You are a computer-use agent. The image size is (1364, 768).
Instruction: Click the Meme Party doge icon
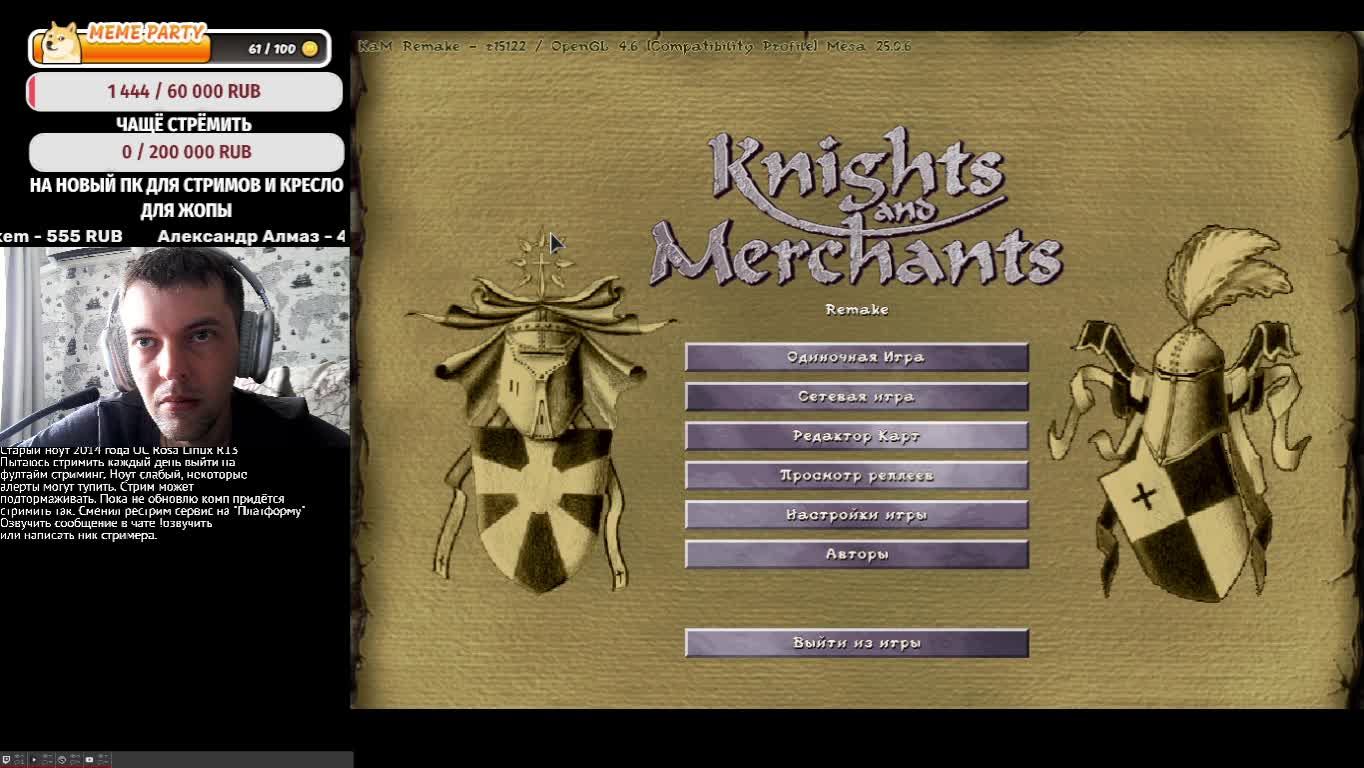tap(60, 43)
